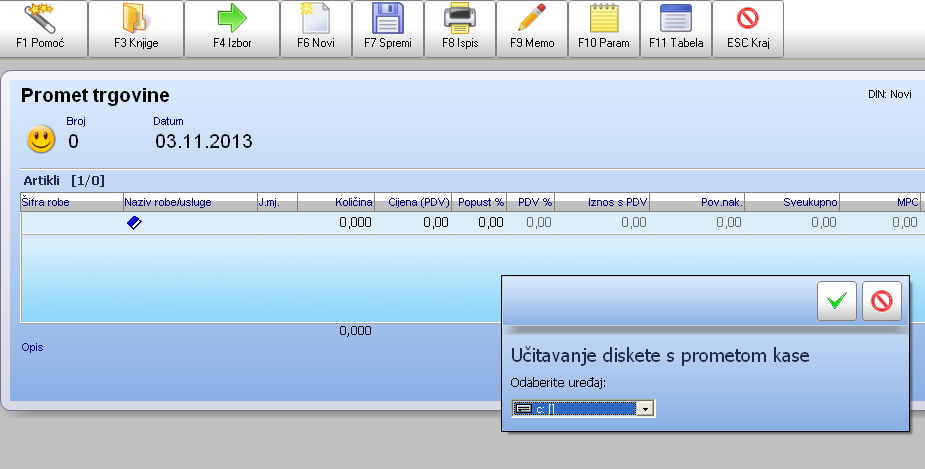The image size is (925, 469).
Task: Click the Artikli [1/0] heading
Action: point(64,181)
